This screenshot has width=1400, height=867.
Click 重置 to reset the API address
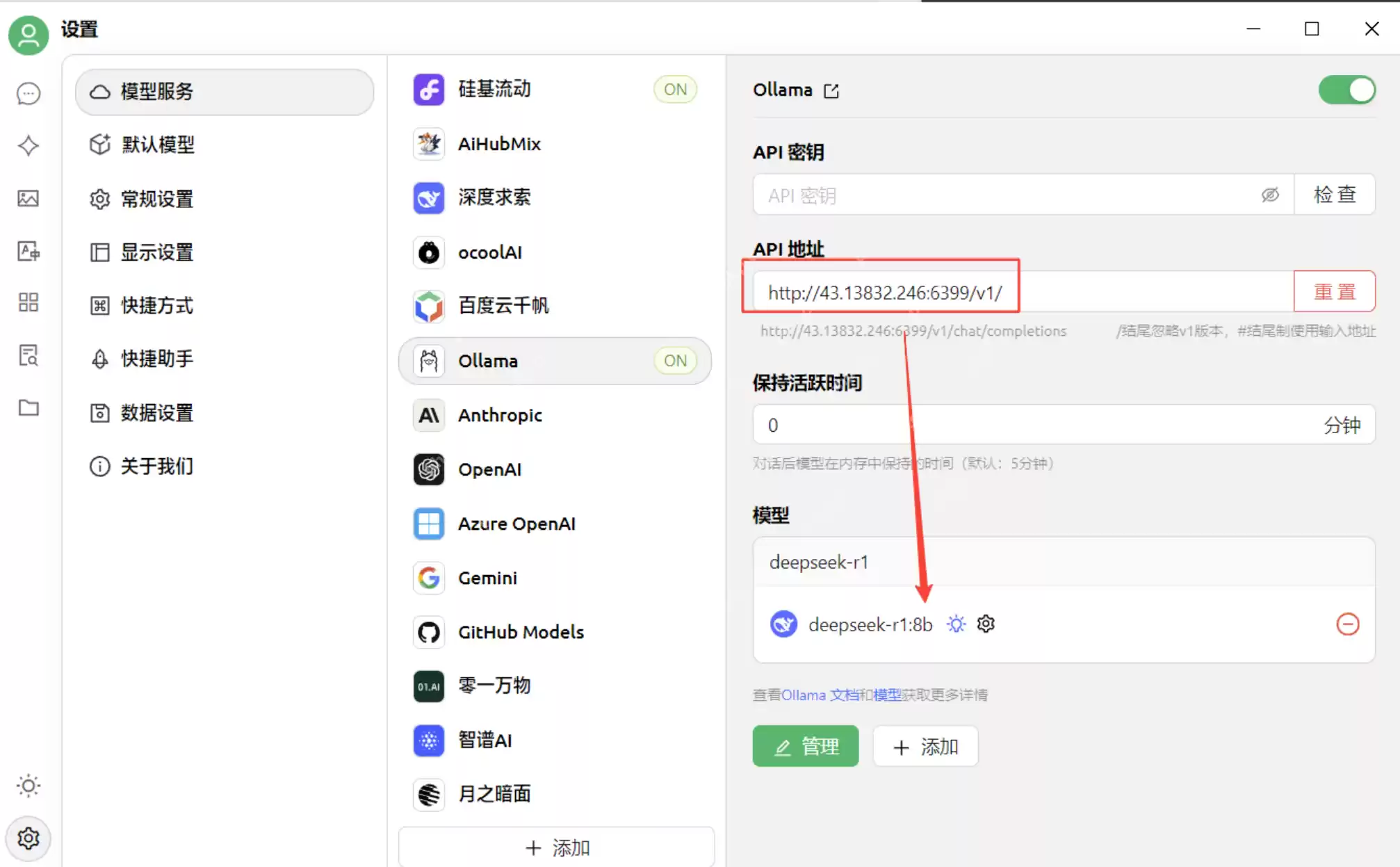pos(1335,291)
